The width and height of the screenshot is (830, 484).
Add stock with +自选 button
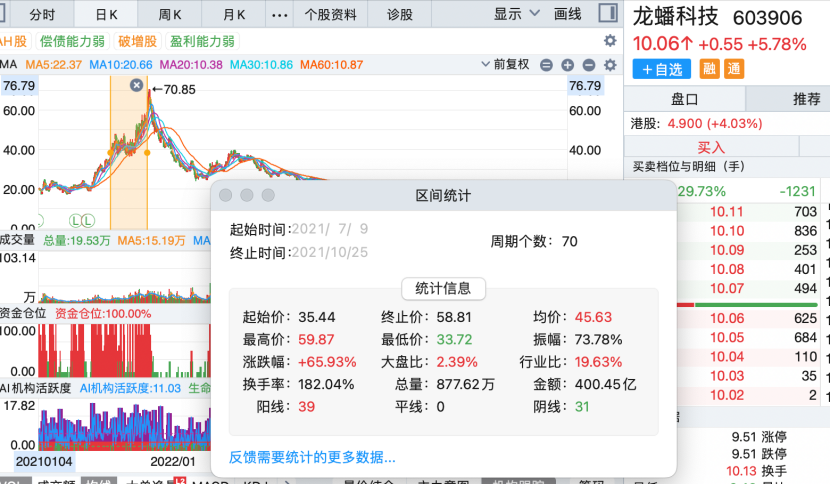[661, 69]
